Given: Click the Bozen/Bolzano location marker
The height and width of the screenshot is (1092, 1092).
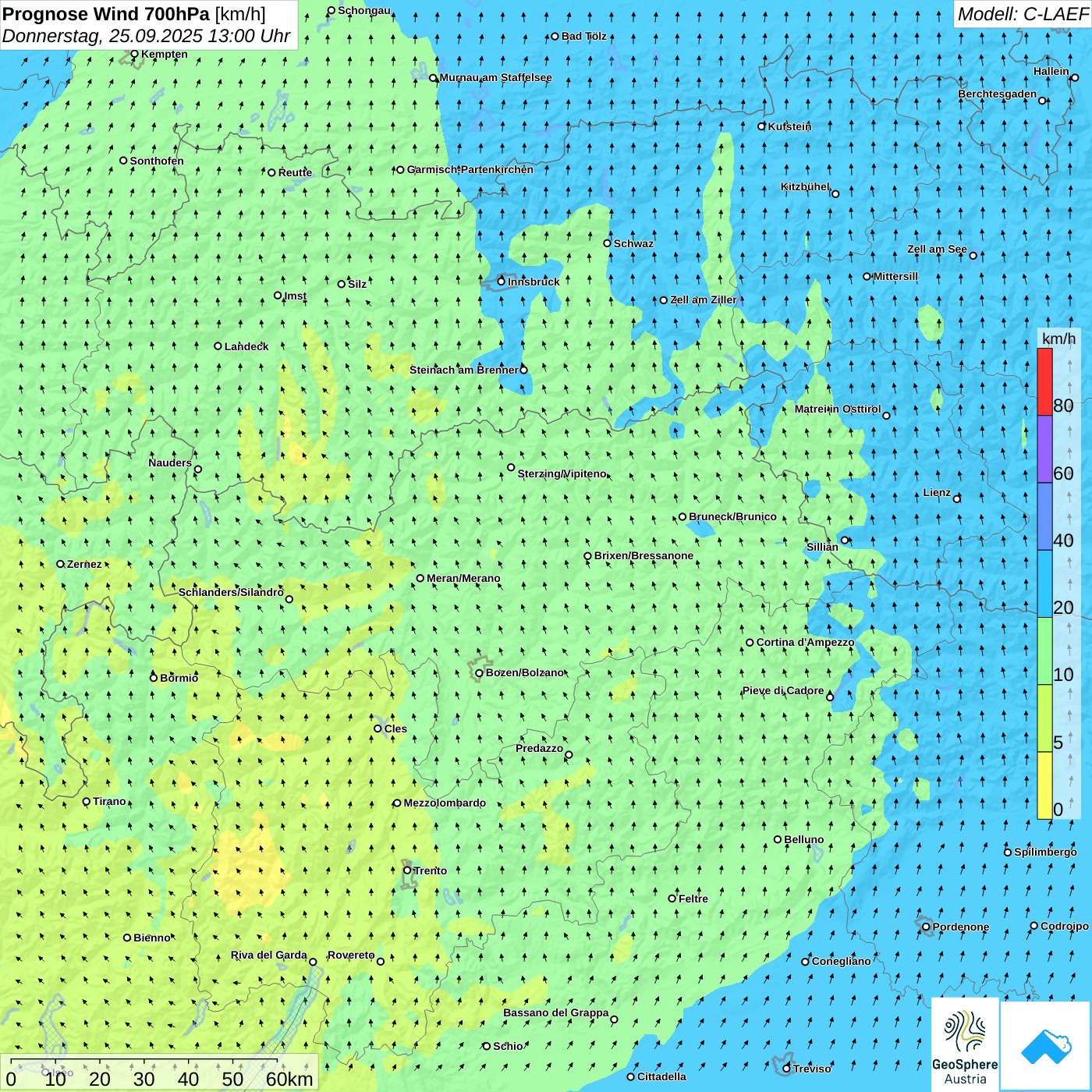Looking at the screenshot, I should click(x=479, y=673).
